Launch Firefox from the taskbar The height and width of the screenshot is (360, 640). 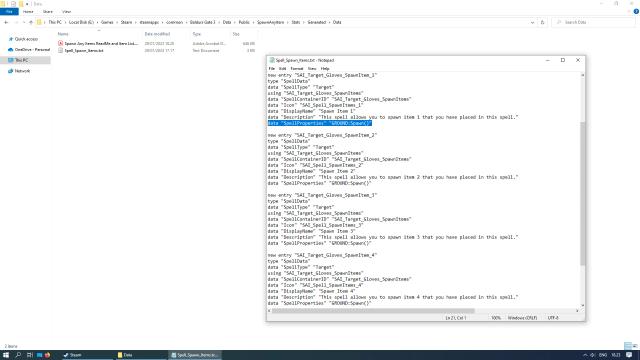47,355
